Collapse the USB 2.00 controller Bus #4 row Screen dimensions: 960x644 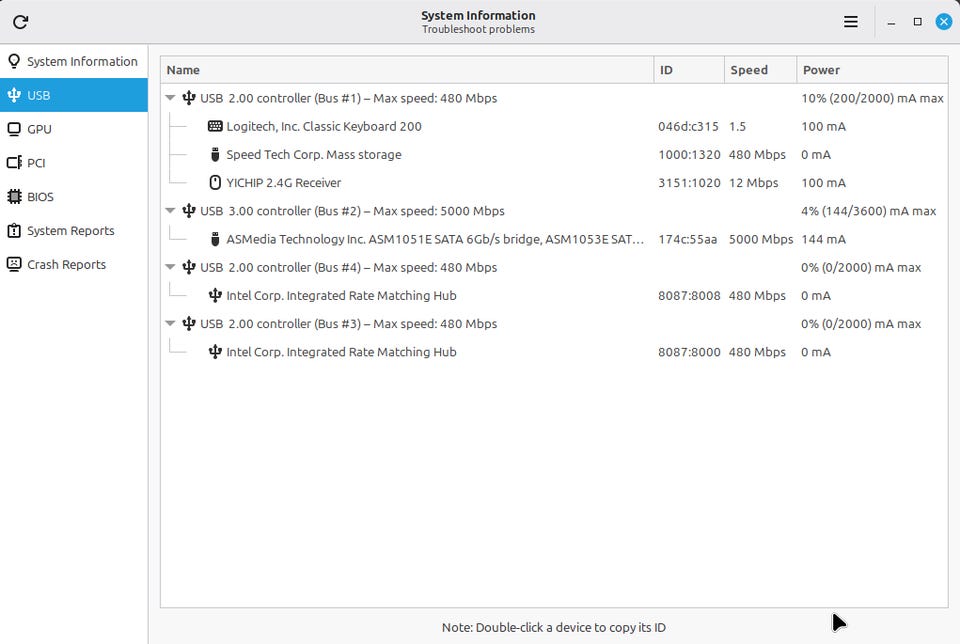pyautogui.click(x=171, y=268)
